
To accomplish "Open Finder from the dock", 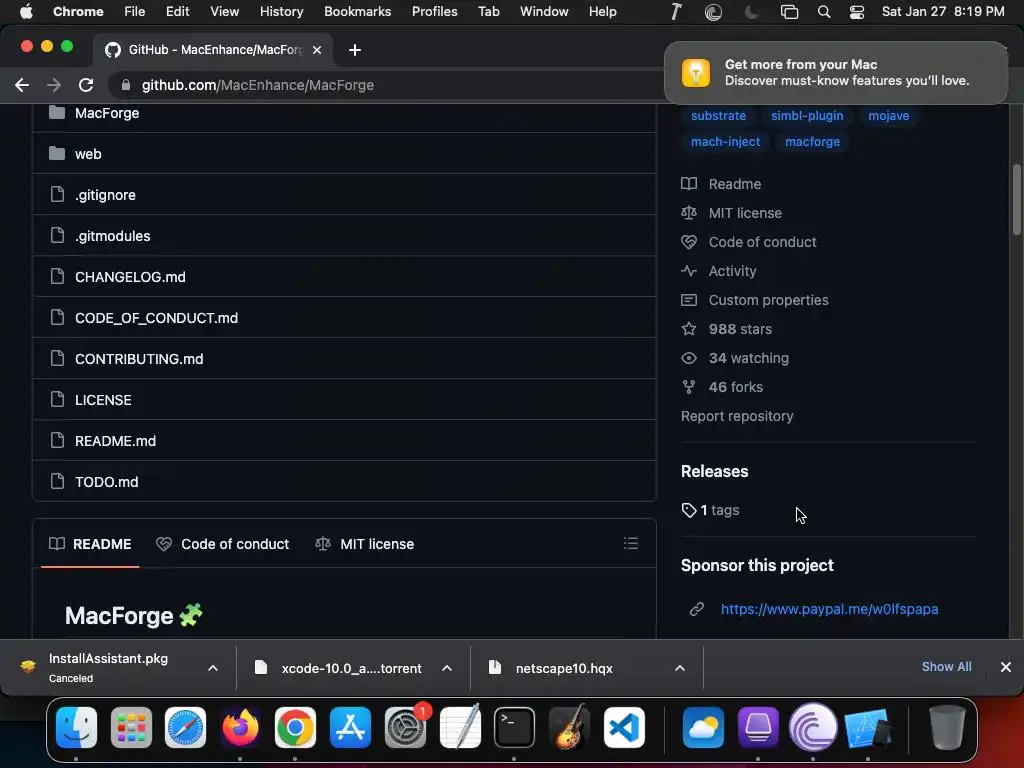I will pyautogui.click(x=76, y=728).
